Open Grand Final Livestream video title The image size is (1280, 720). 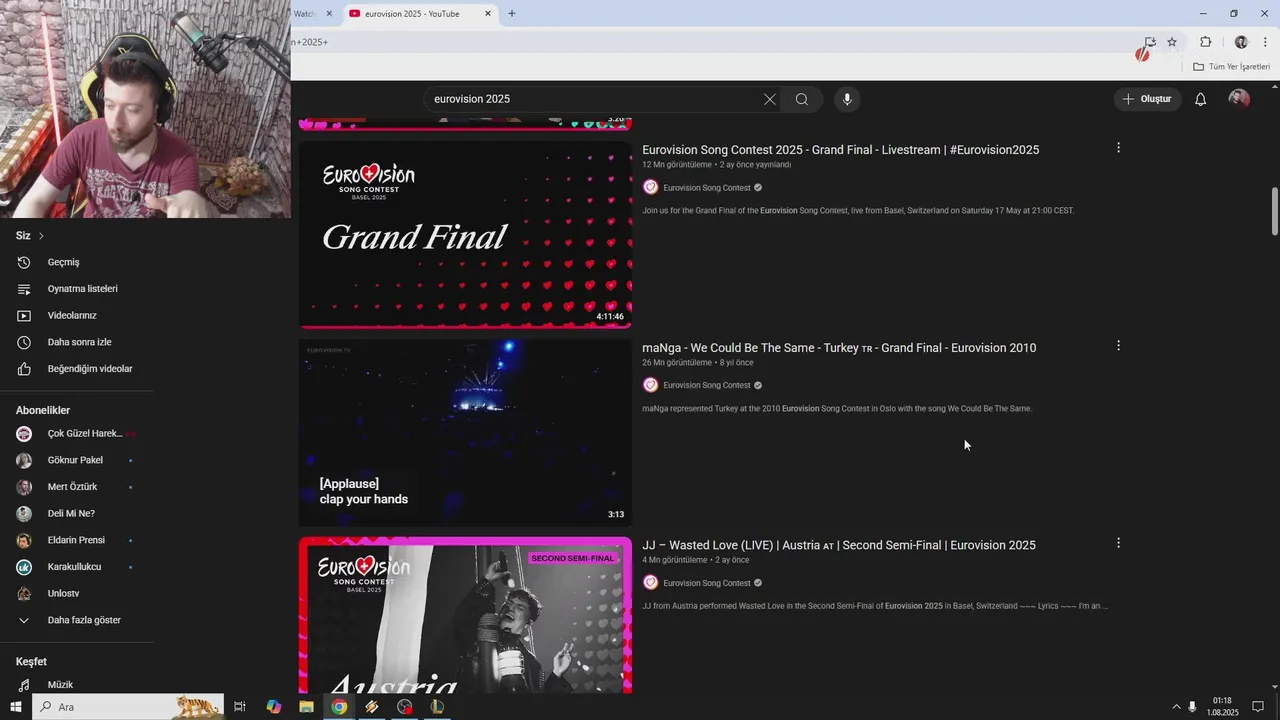(840, 150)
